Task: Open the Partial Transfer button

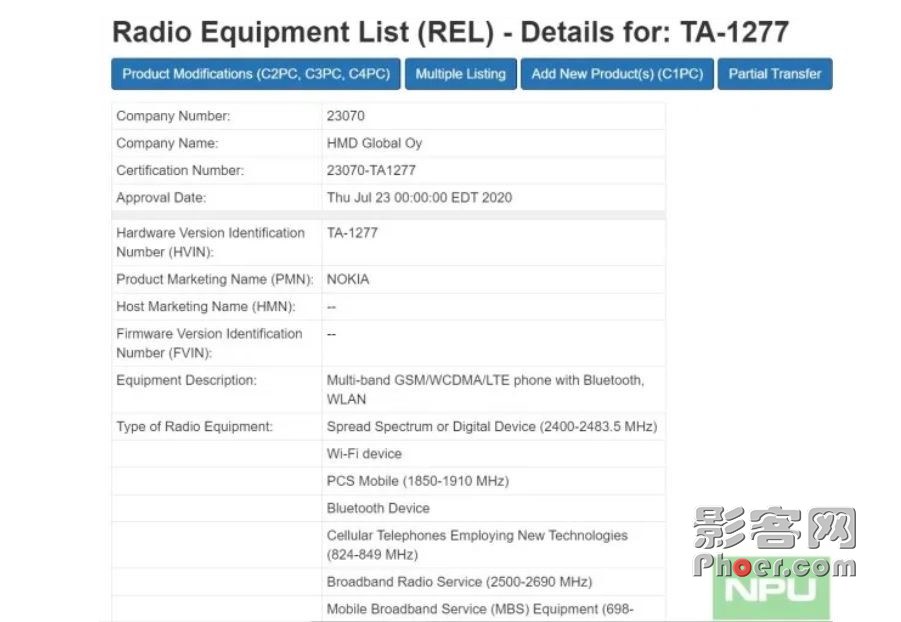Action: 775,74
